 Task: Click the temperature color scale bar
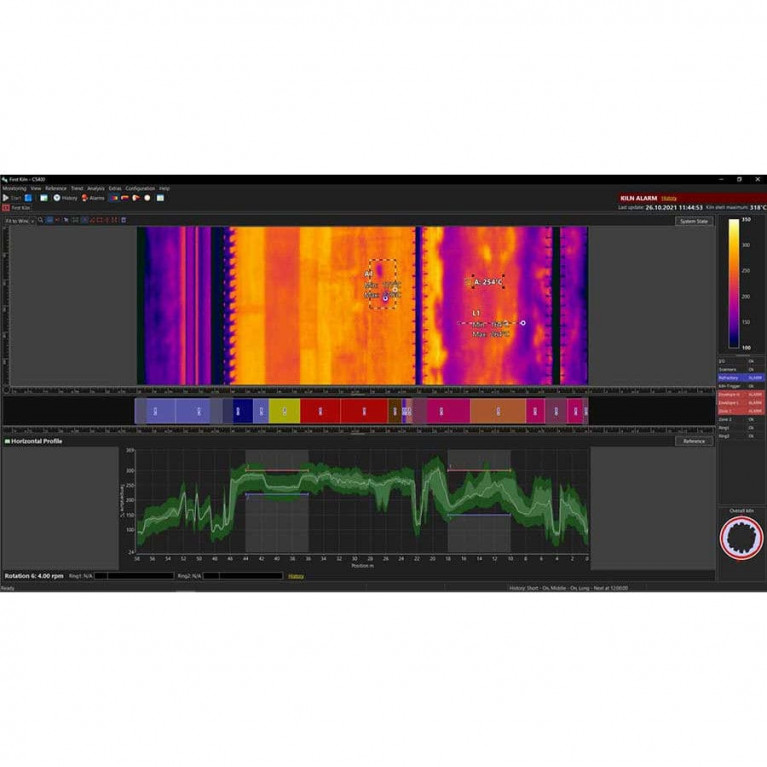(734, 283)
